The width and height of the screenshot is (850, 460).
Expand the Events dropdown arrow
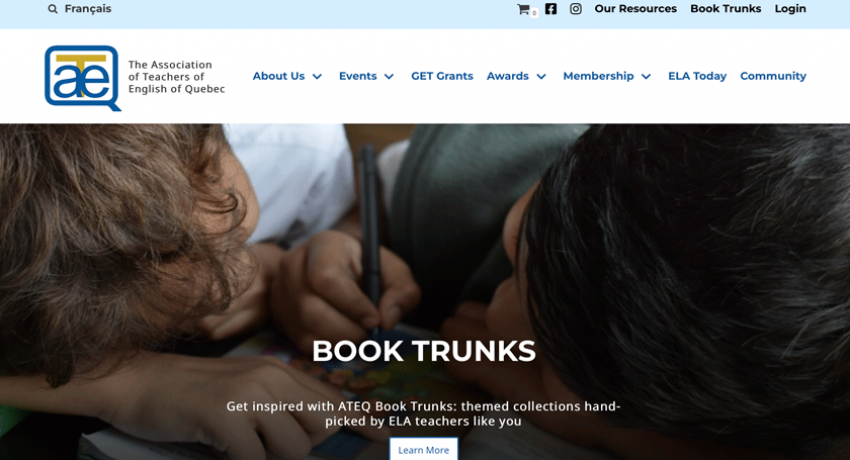point(389,76)
